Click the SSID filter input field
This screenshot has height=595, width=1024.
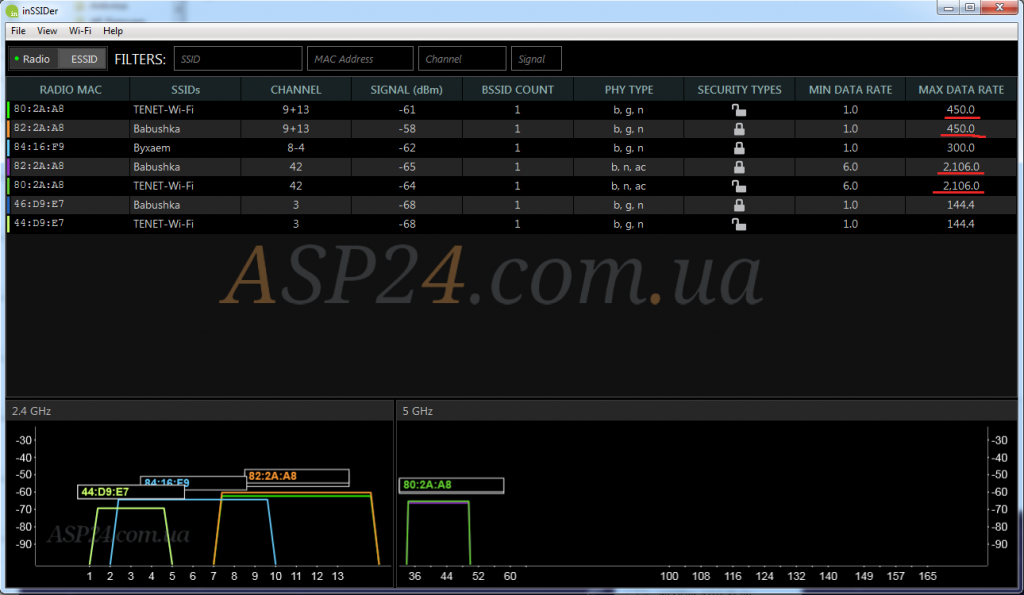pos(237,59)
